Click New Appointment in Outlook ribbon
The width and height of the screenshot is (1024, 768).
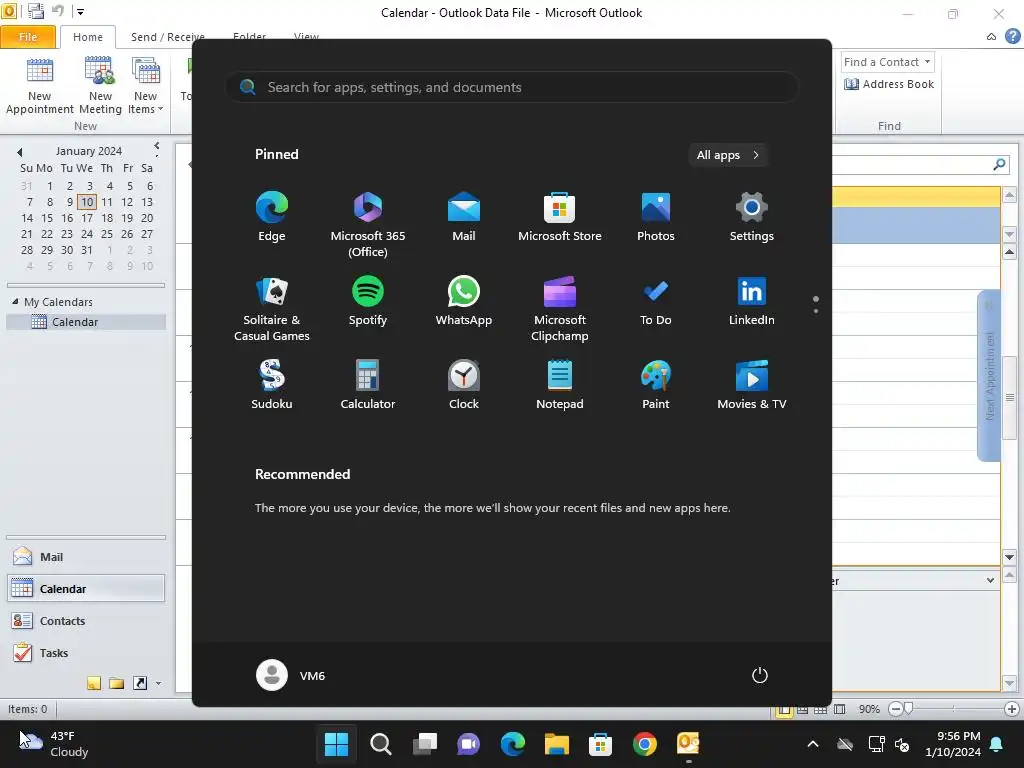(39, 87)
